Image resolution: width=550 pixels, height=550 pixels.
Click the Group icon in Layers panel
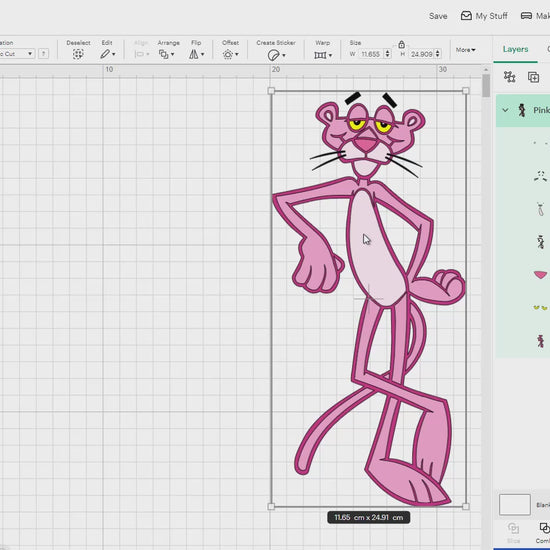[509, 76]
